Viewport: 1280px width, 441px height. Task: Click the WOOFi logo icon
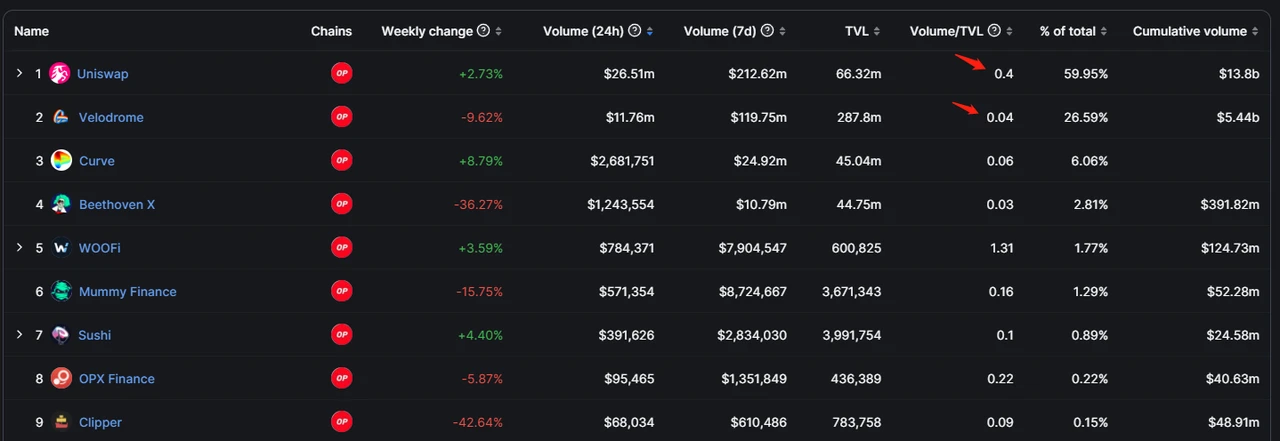pyautogui.click(x=61, y=247)
